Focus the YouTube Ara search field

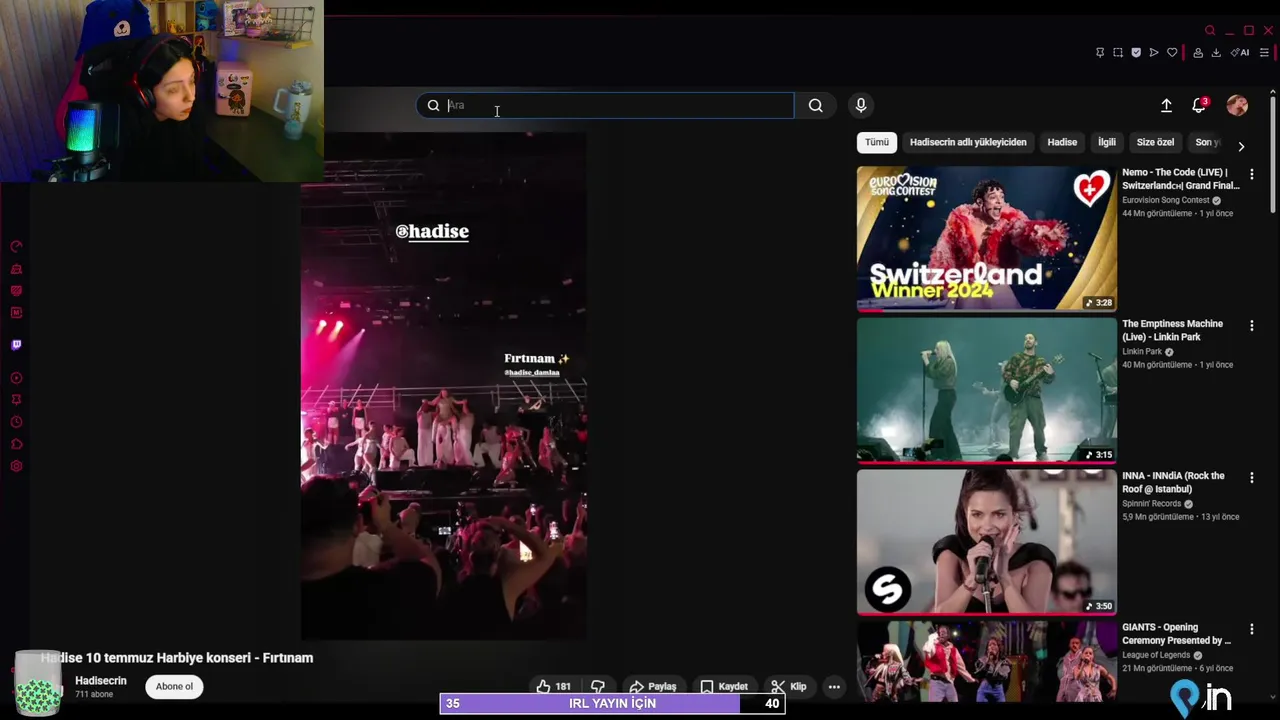[605, 105]
